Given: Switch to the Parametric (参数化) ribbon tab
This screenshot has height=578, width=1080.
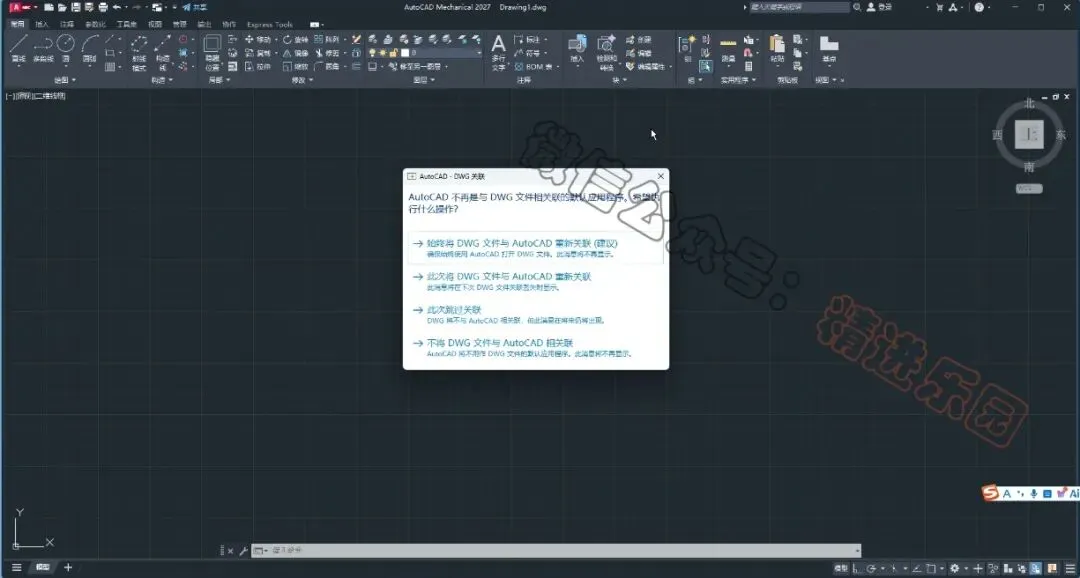Looking at the screenshot, I should coord(95,24).
